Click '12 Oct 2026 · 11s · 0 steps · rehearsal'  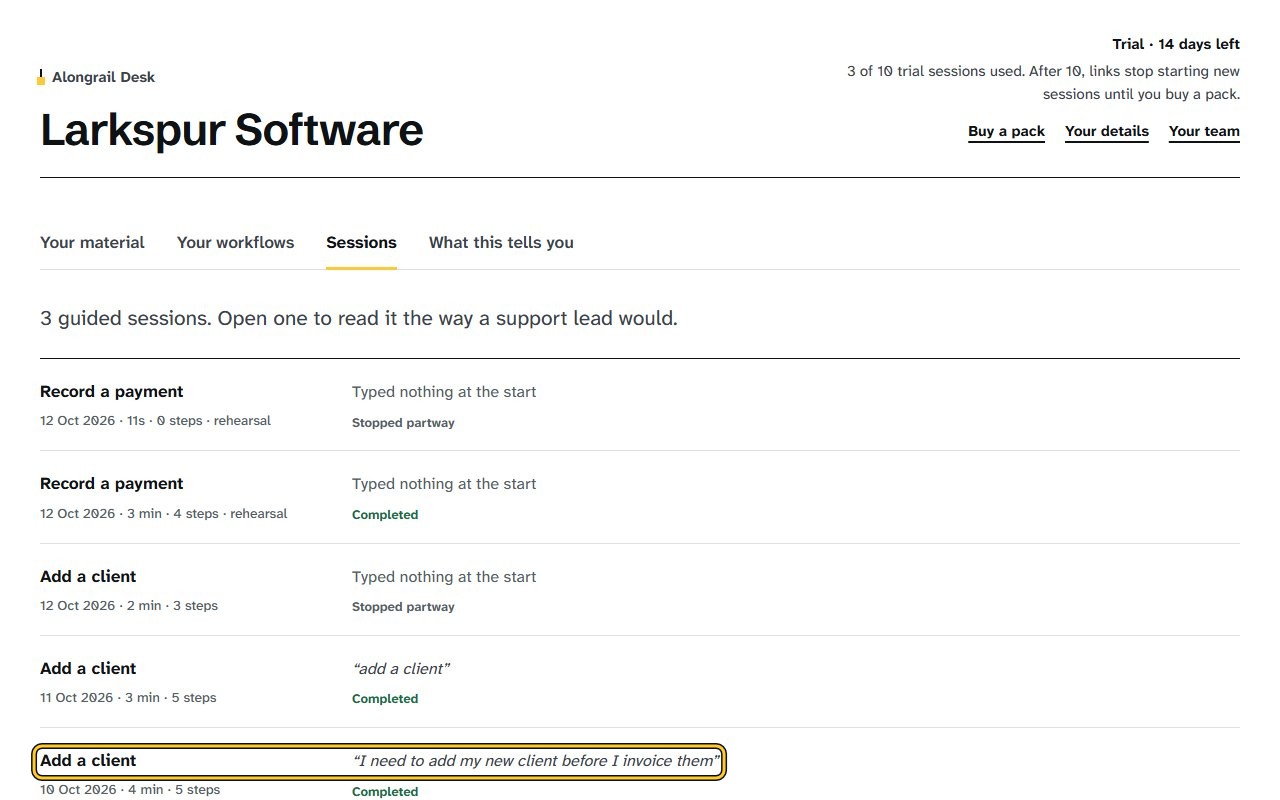click(x=155, y=421)
